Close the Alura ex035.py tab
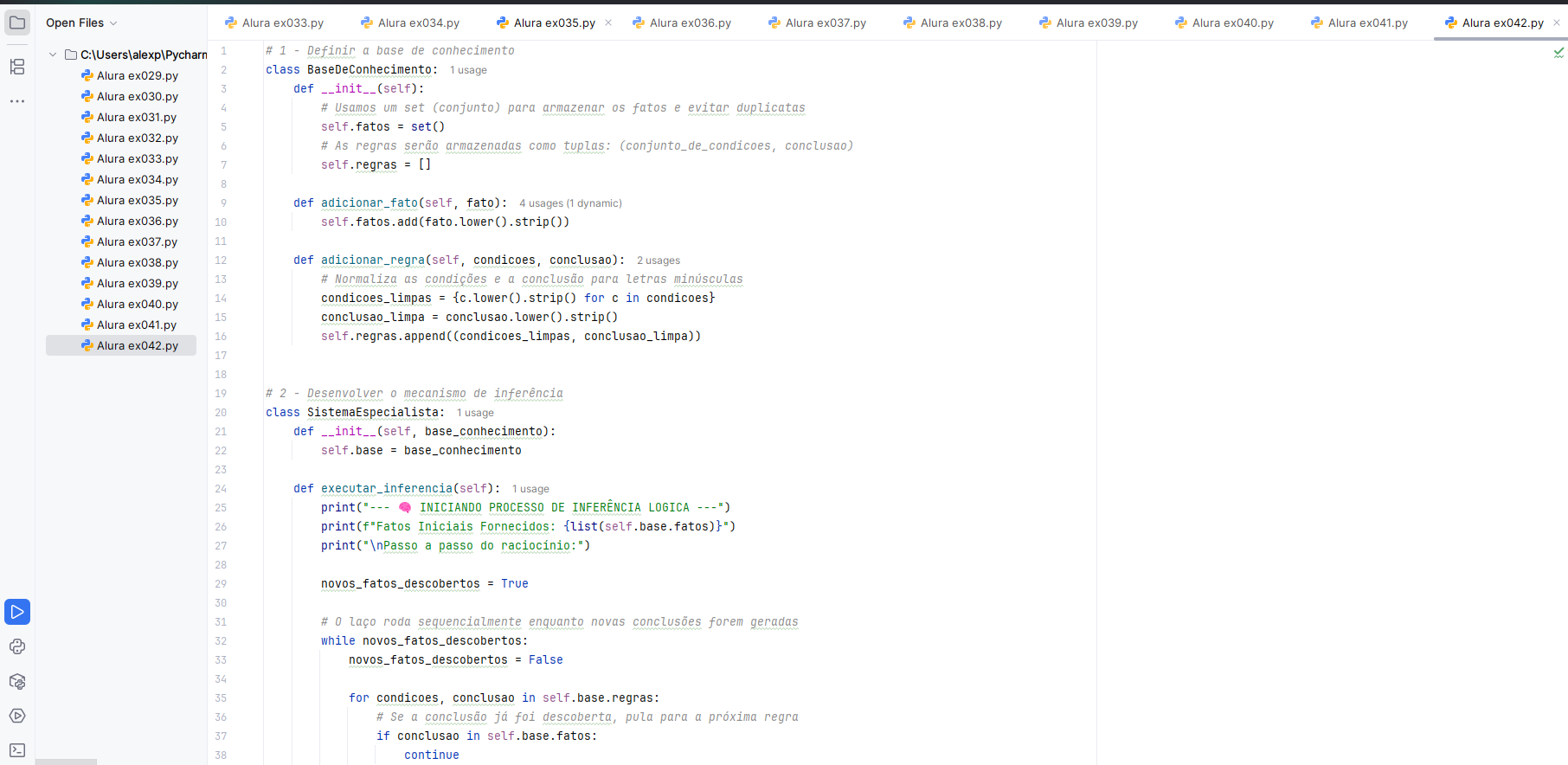1568x765 pixels. point(608,22)
